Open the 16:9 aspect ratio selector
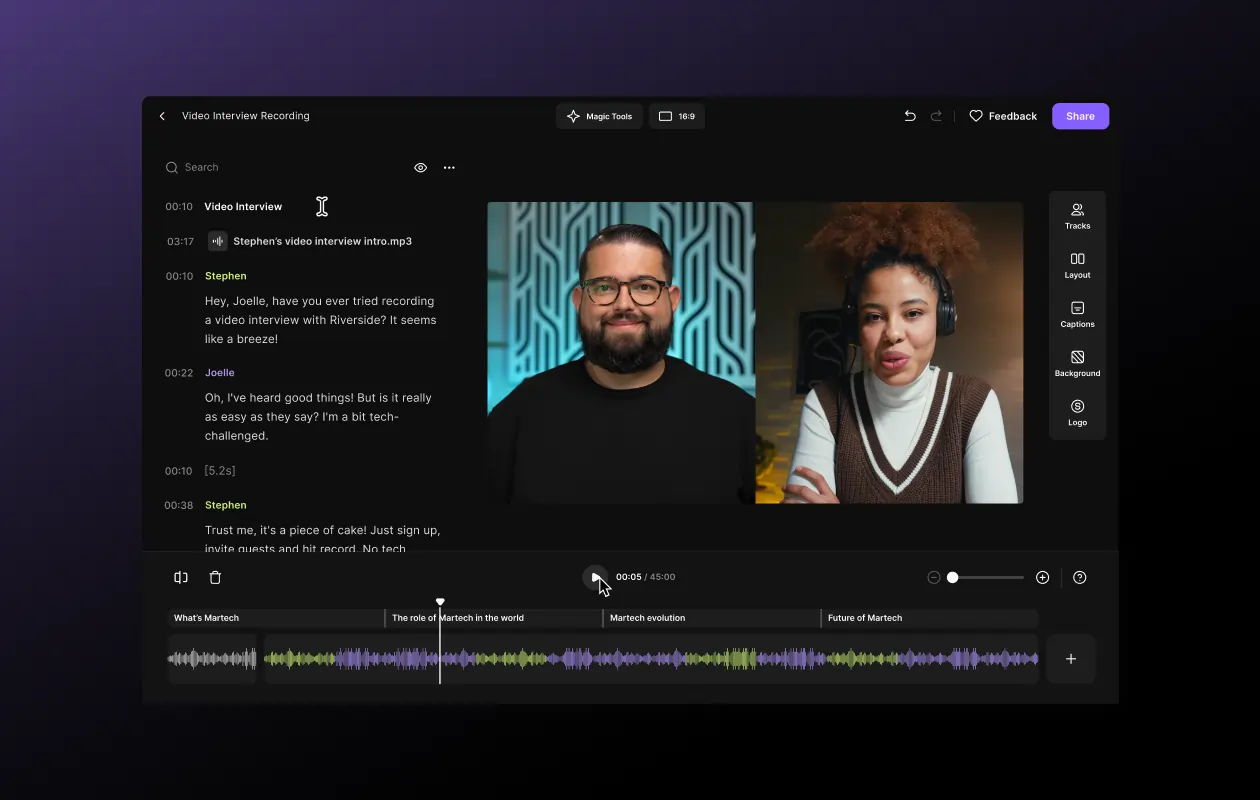Viewport: 1260px width, 800px height. pyautogui.click(x=677, y=116)
